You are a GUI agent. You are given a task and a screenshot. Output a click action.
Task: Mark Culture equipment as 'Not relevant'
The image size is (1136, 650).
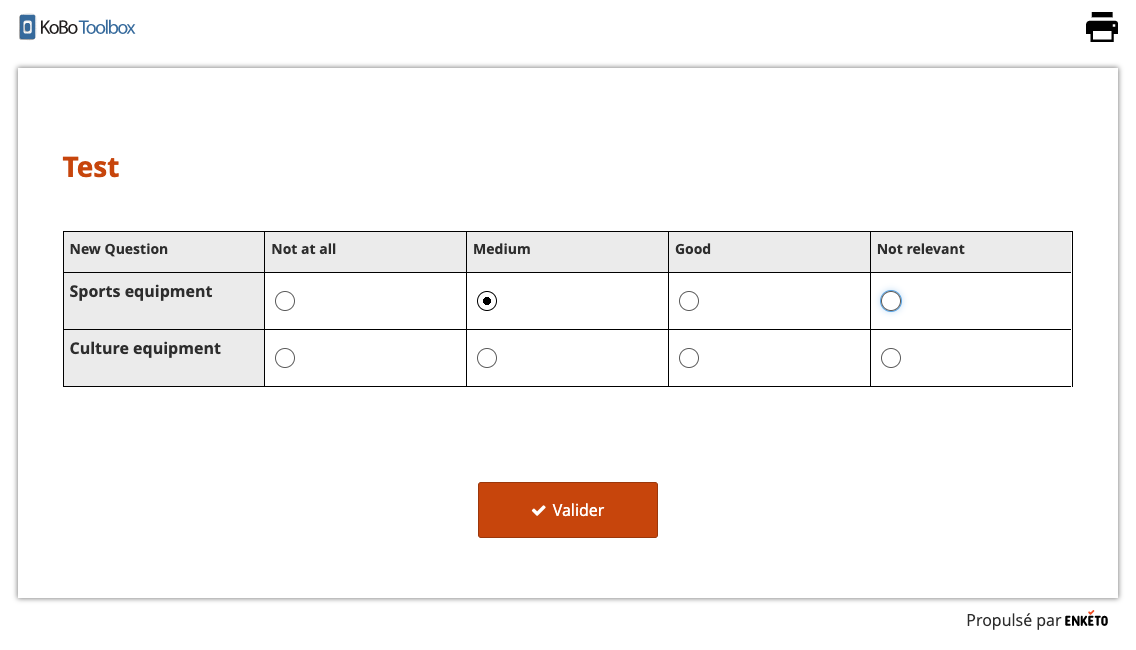coord(891,358)
